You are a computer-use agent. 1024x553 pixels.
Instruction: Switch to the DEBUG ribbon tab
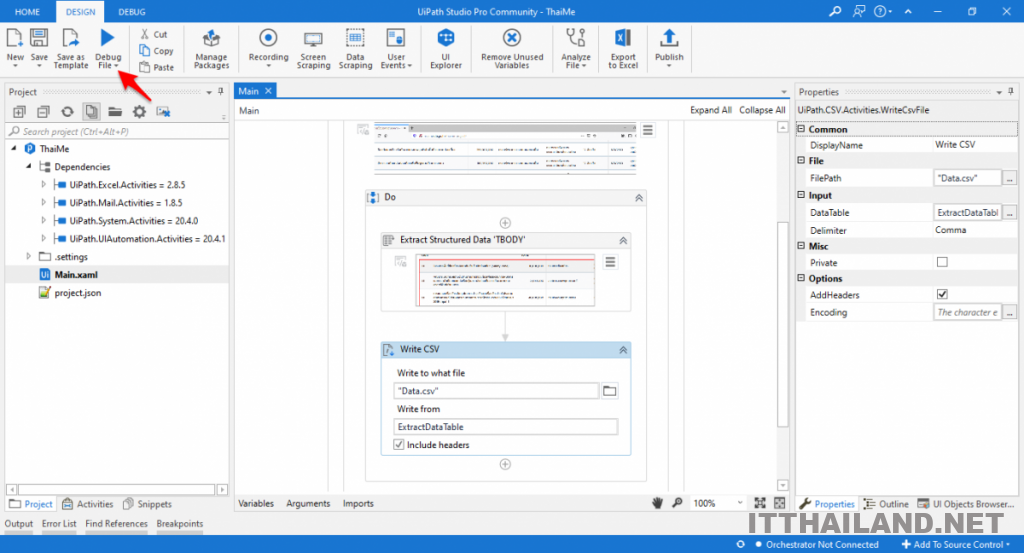click(132, 12)
